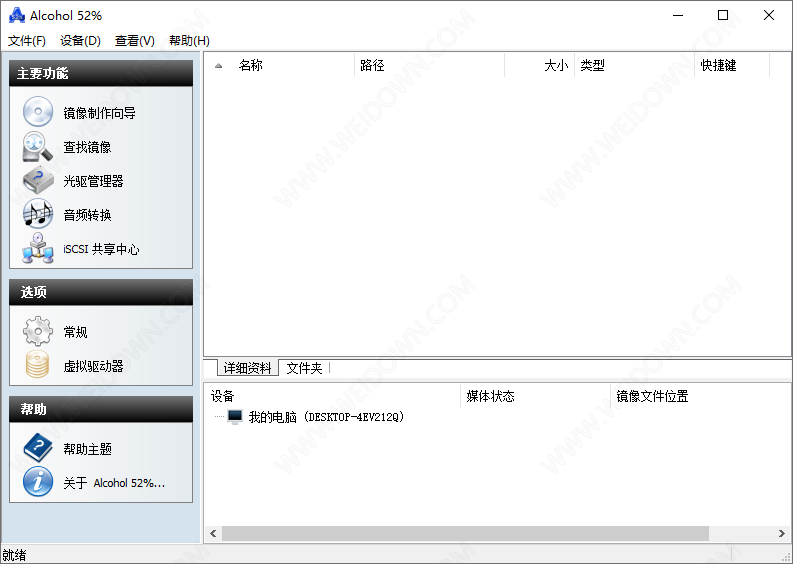Open the 文件(F) menu
793x564 pixels.
pyautogui.click(x=27, y=40)
